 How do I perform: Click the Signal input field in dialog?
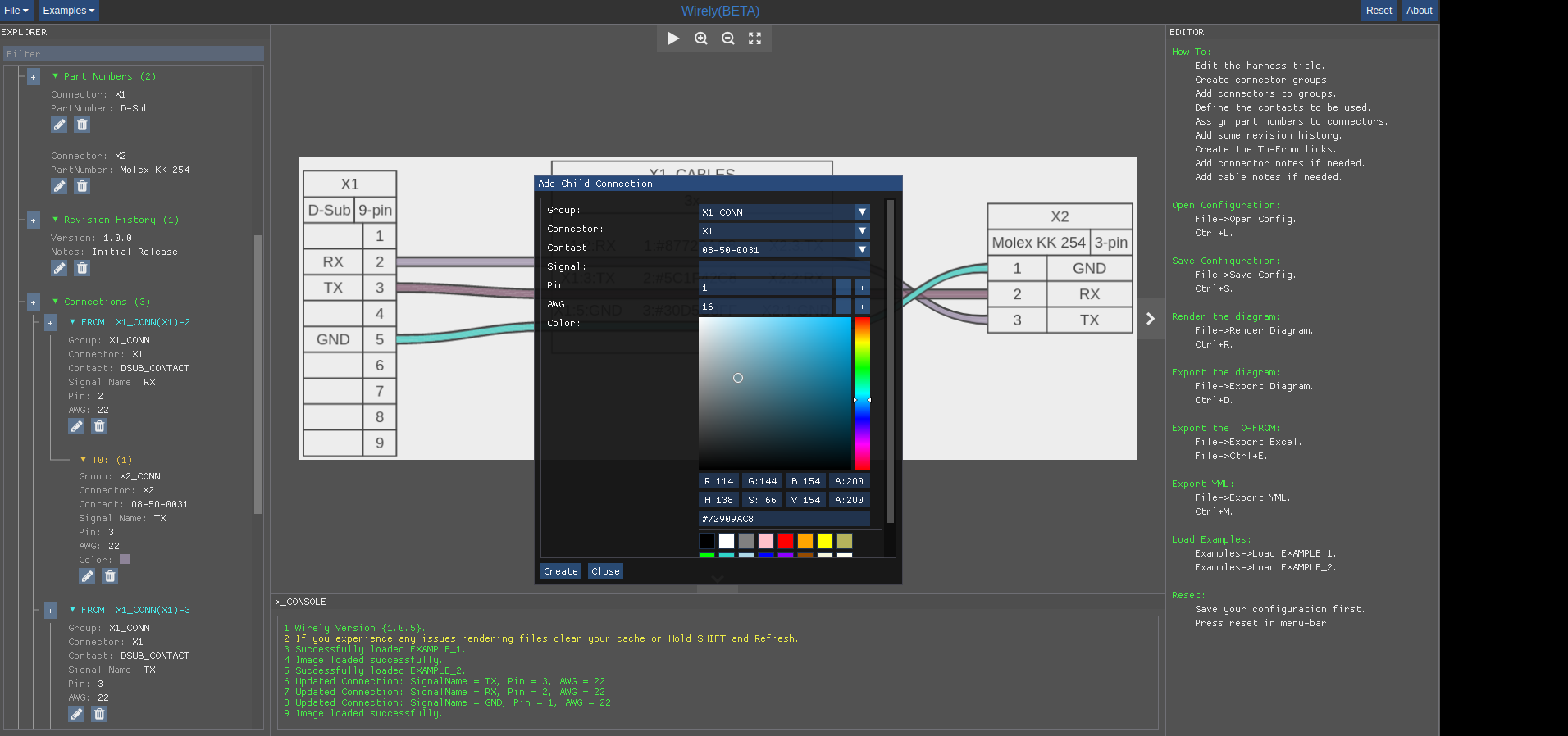784,268
